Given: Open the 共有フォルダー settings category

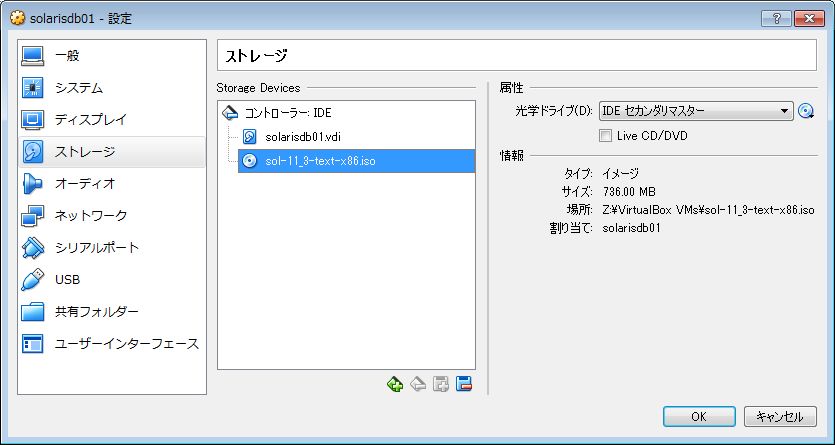Looking at the screenshot, I should click(112, 311).
